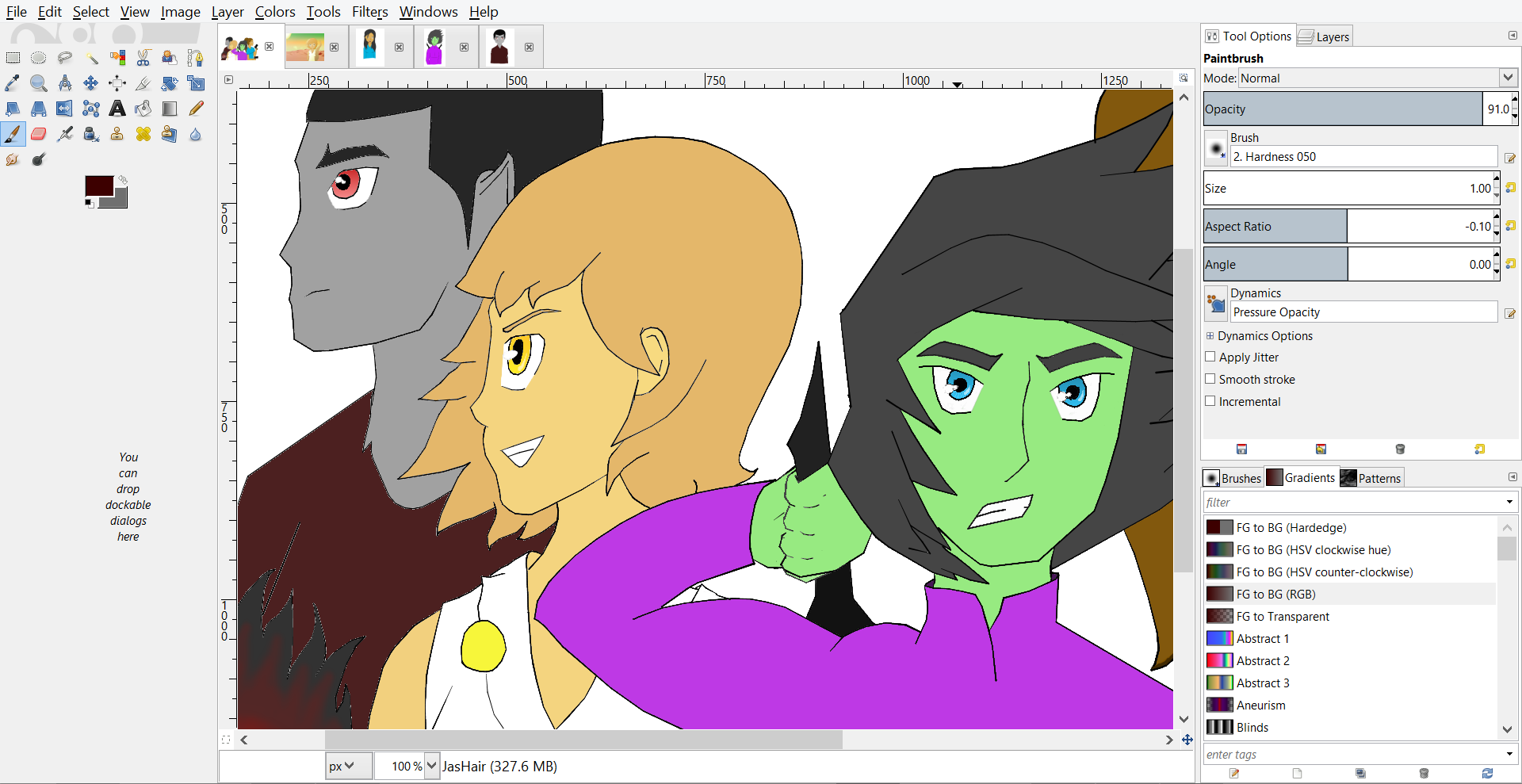The height and width of the screenshot is (784, 1522).
Task: Open the zoom level 100% dropdown
Action: (432, 766)
